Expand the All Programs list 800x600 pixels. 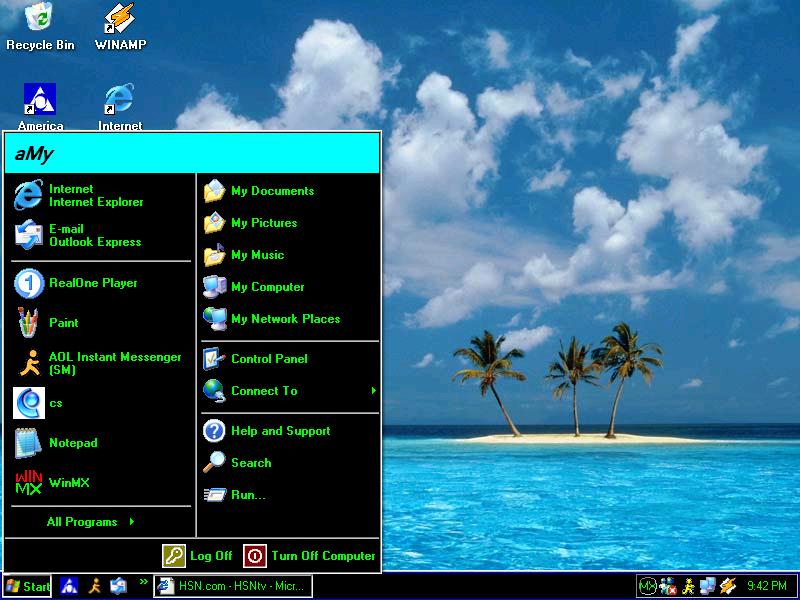point(90,522)
